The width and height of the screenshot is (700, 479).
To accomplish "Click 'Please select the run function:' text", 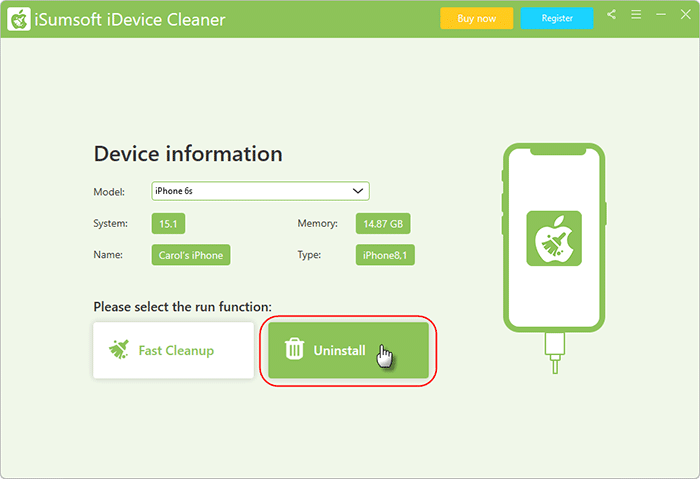I will 182,307.
